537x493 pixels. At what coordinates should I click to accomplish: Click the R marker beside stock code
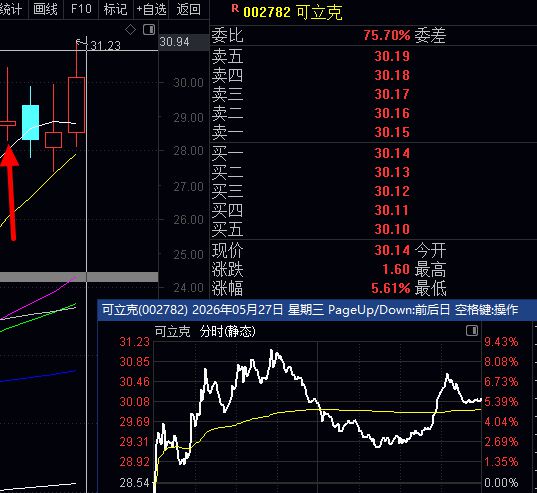(x=235, y=9)
